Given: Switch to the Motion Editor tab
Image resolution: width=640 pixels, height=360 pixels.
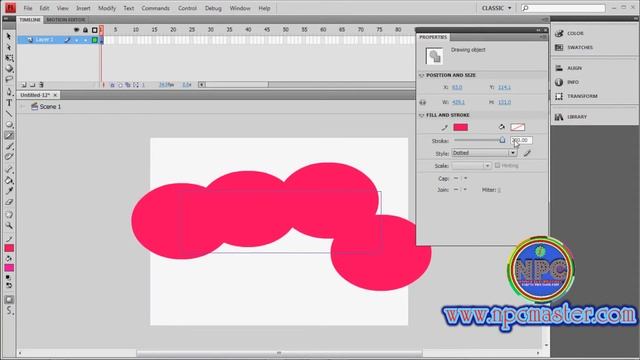Looking at the screenshot, I should click(x=66, y=20).
